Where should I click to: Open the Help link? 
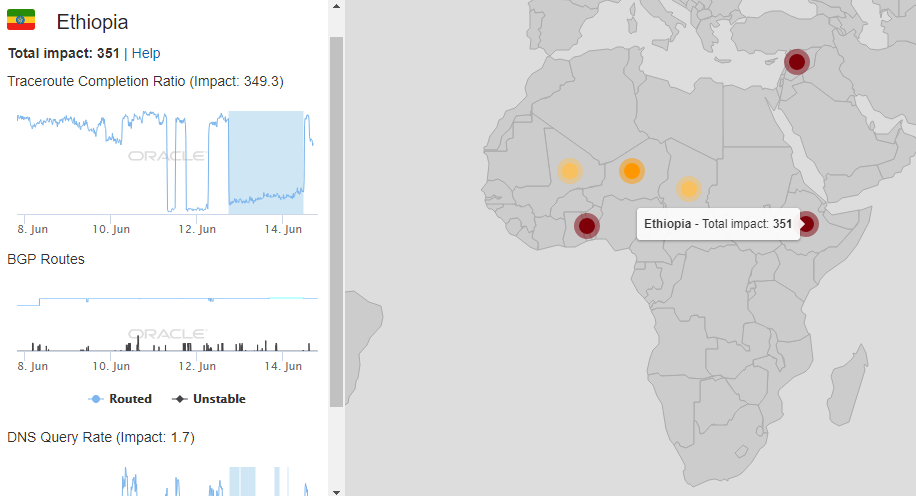146,53
